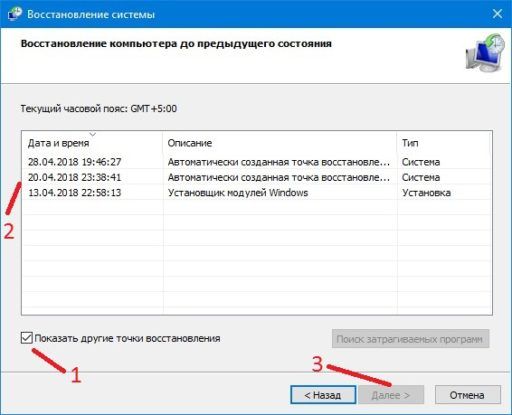
Task: Click 'Установка' type cell
Action: (426, 193)
